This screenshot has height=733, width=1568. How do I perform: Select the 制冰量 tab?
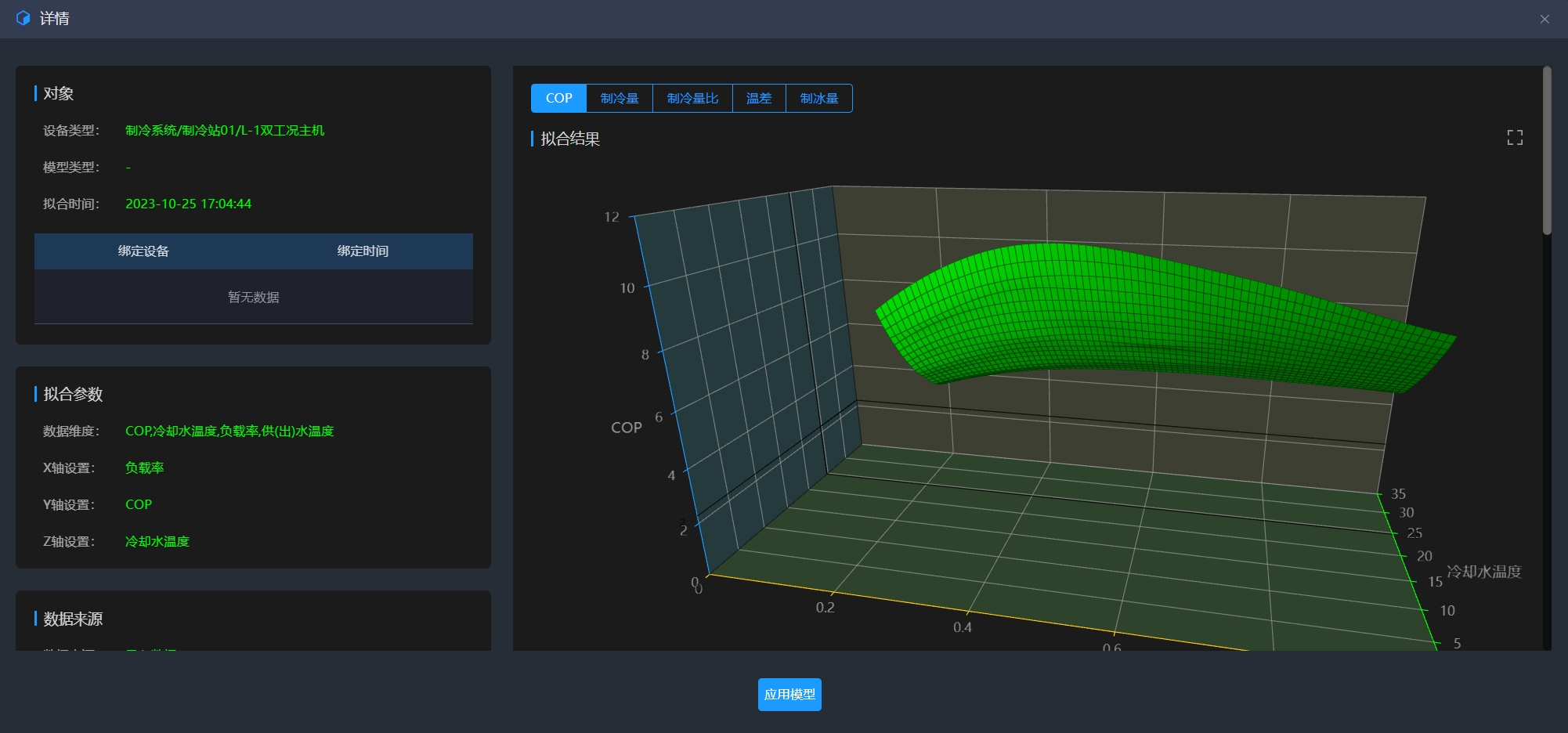click(x=818, y=99)
